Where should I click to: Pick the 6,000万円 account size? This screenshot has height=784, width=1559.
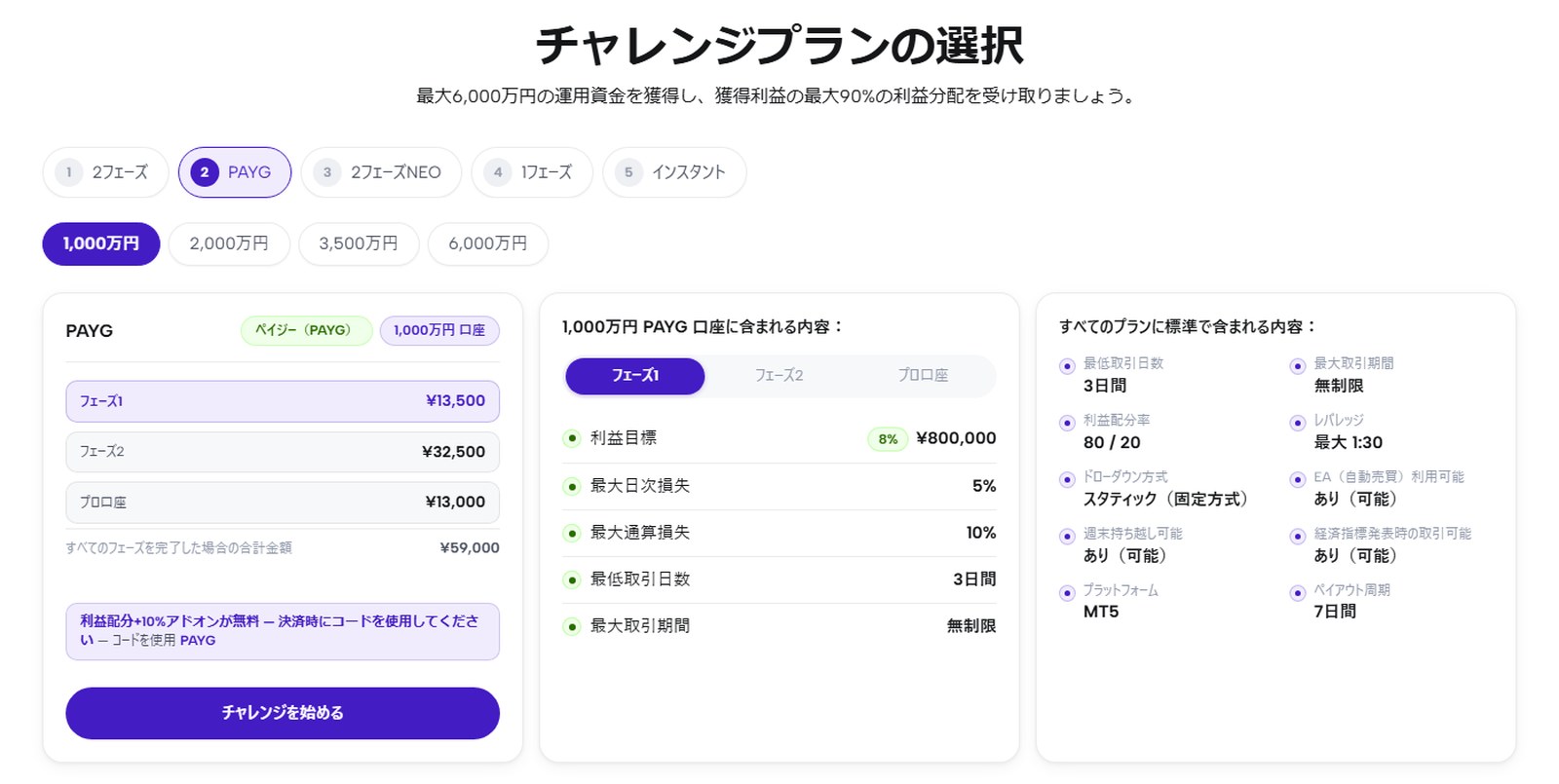[x=488, y=243]
